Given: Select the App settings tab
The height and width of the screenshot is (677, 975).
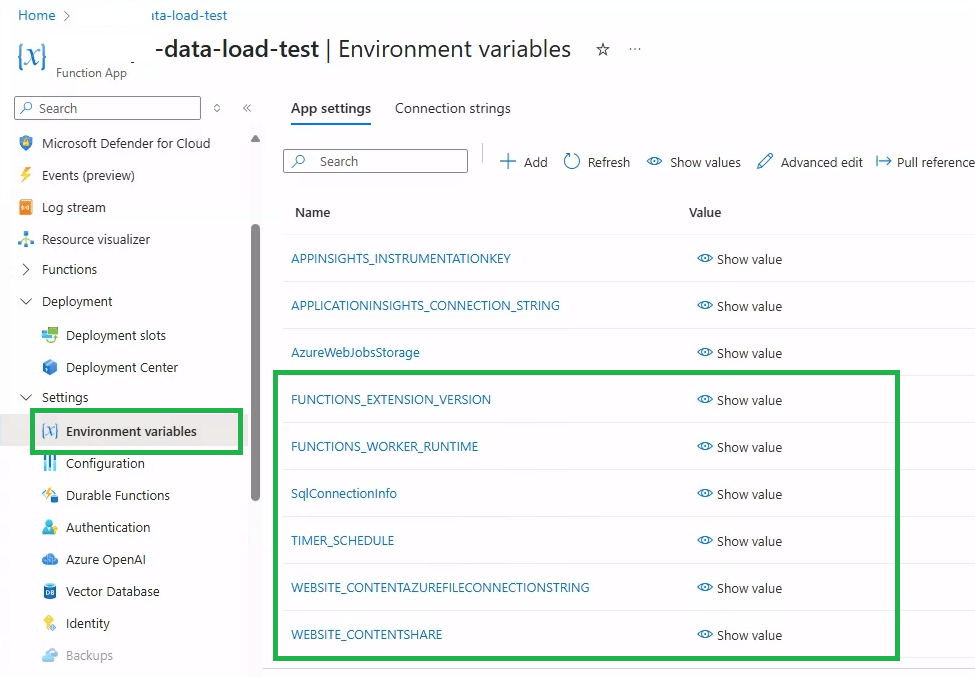Looking at the screenshot, I should point(331,108).
